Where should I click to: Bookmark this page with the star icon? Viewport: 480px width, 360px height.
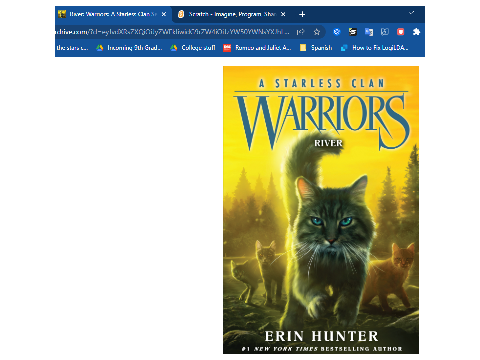coord(317,32)
